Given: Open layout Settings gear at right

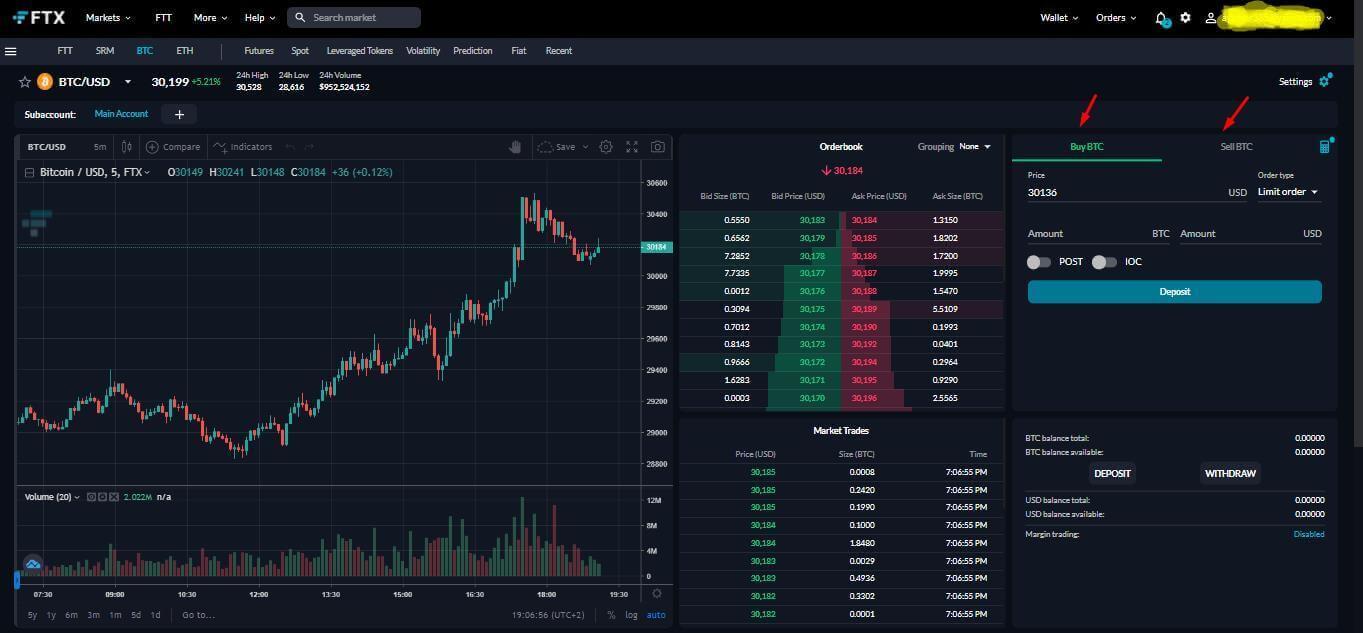Looking at the screenshot, I should coord(1325,81).
